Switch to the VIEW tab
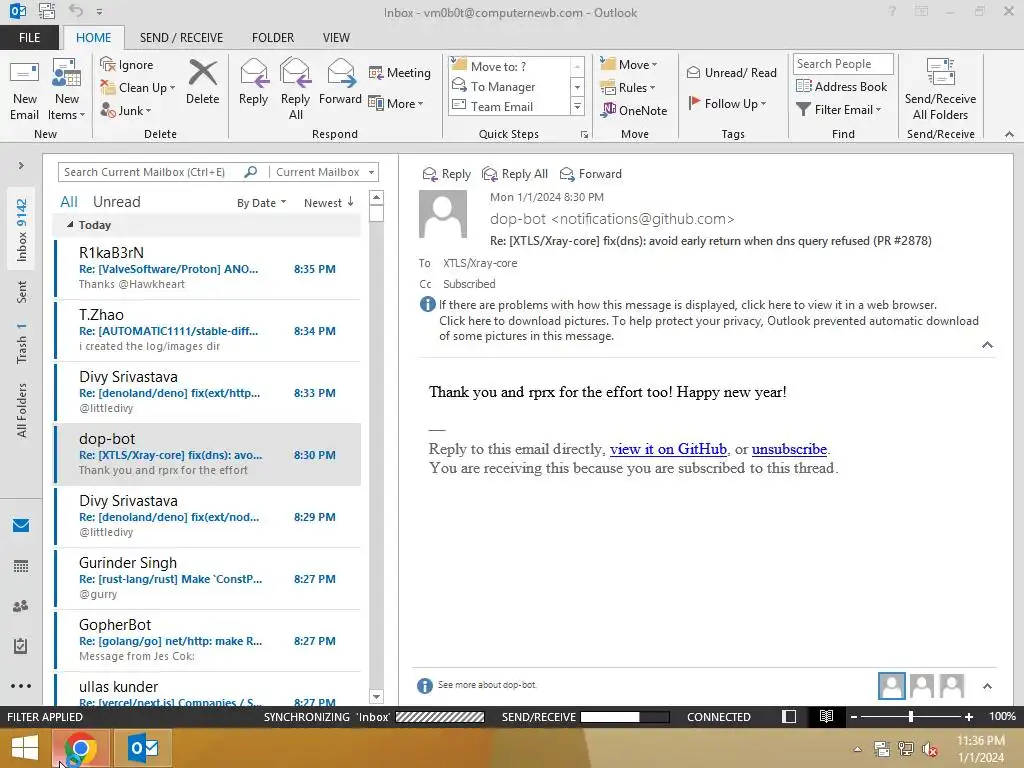Image resolution: width=1024 pixels, height=768 pixels. (x=336, y=37)
